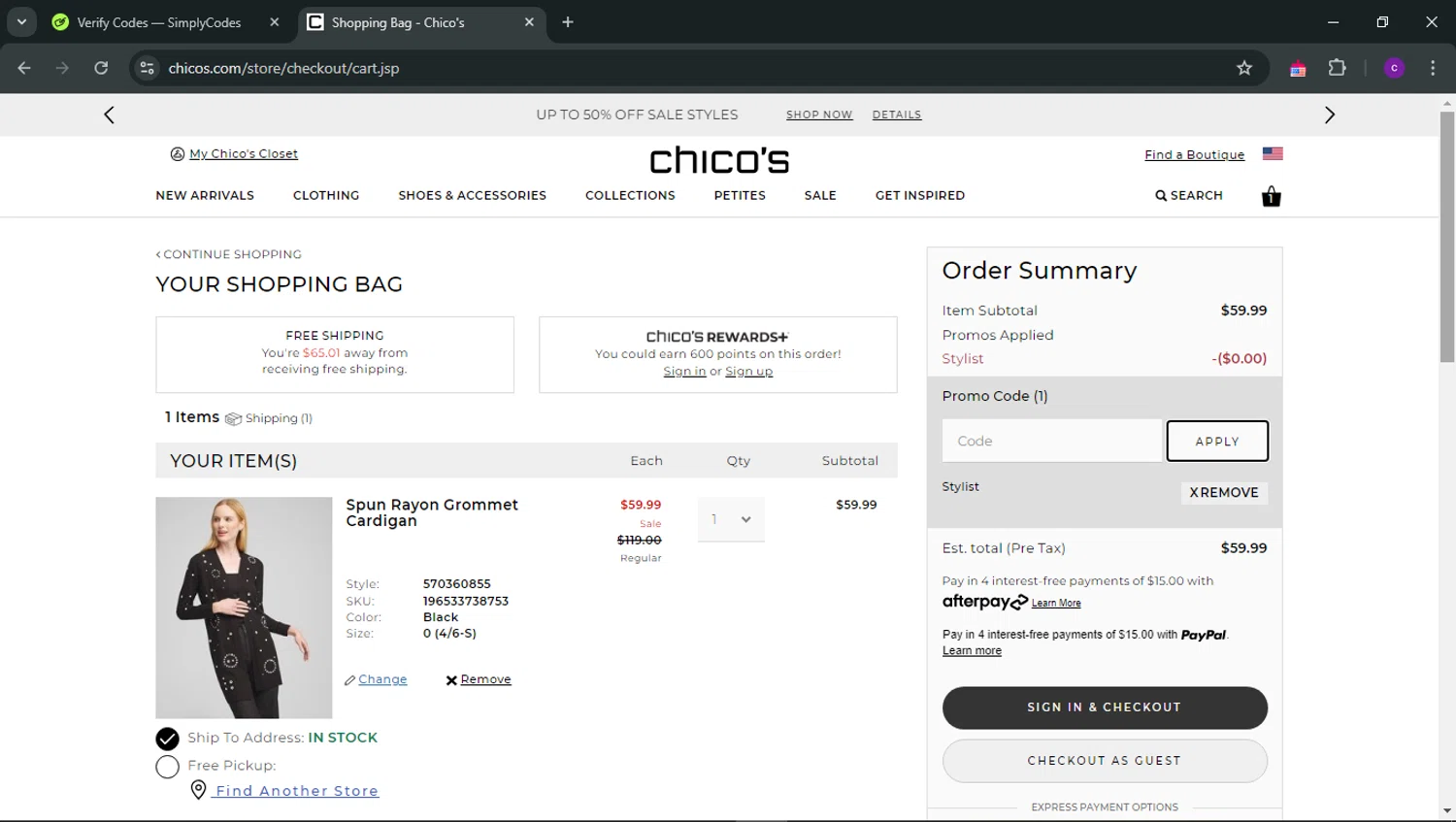The height and width of the screenshot is (822, 1456).
Task: Click Spun Rayon Grommet Cardigan title
Action: pos(432,512)
